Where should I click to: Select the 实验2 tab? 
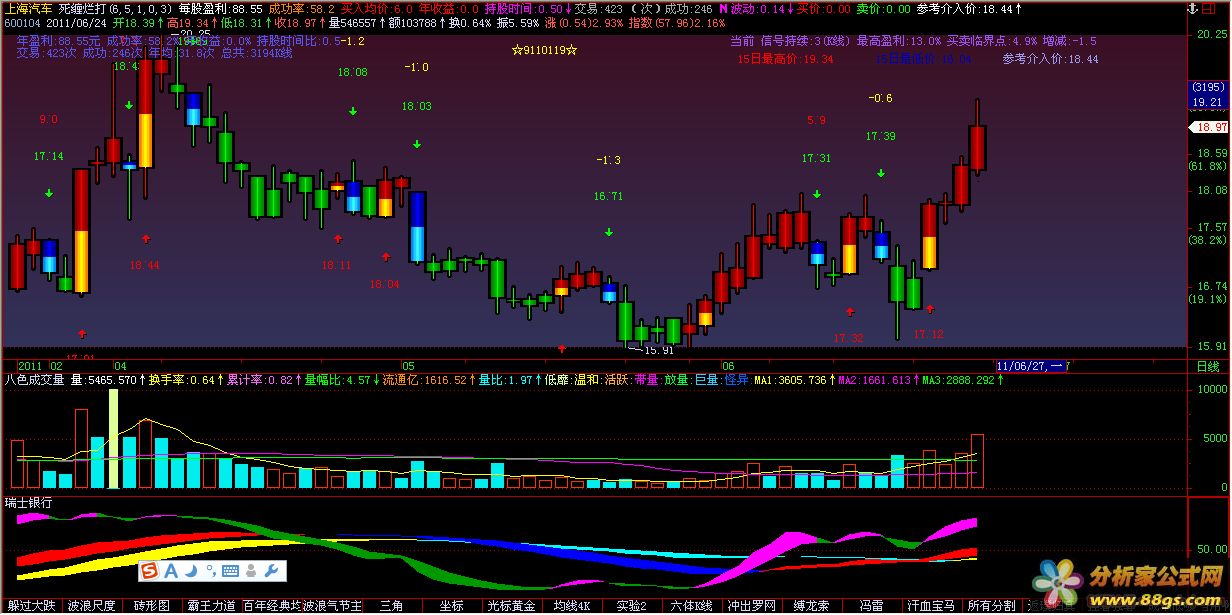[631, 606]
